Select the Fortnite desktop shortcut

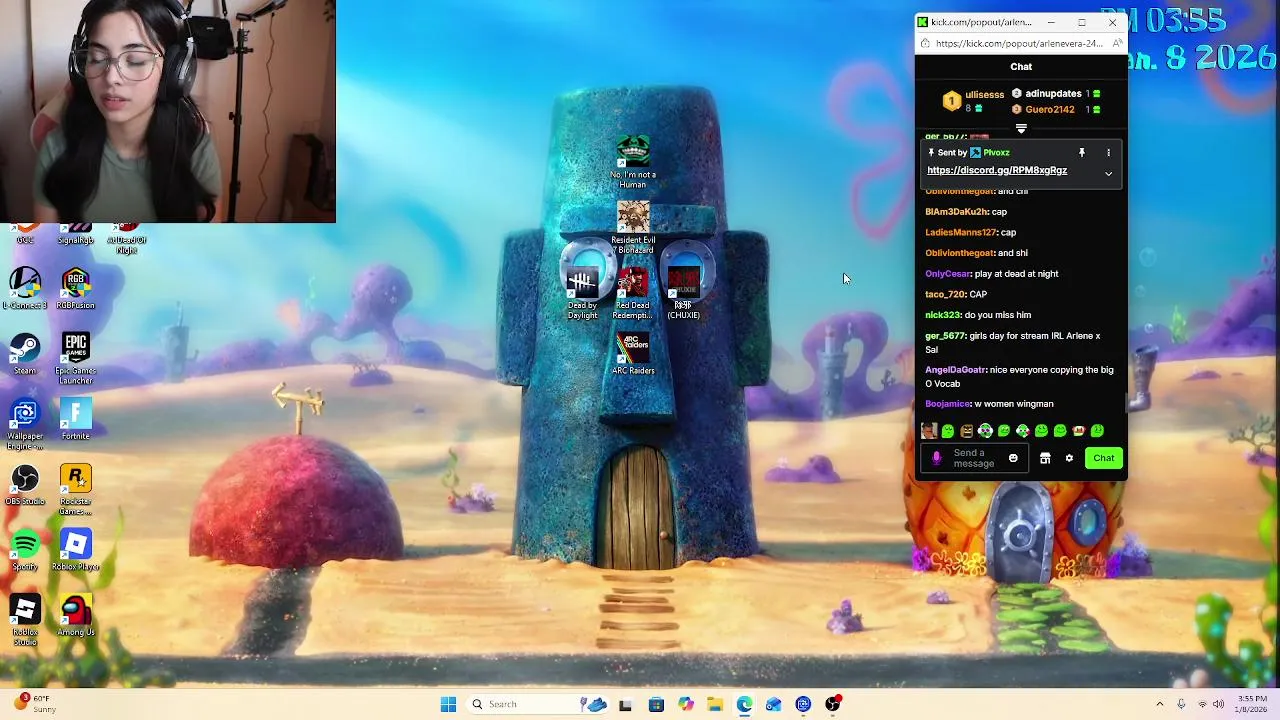[76, 419]
